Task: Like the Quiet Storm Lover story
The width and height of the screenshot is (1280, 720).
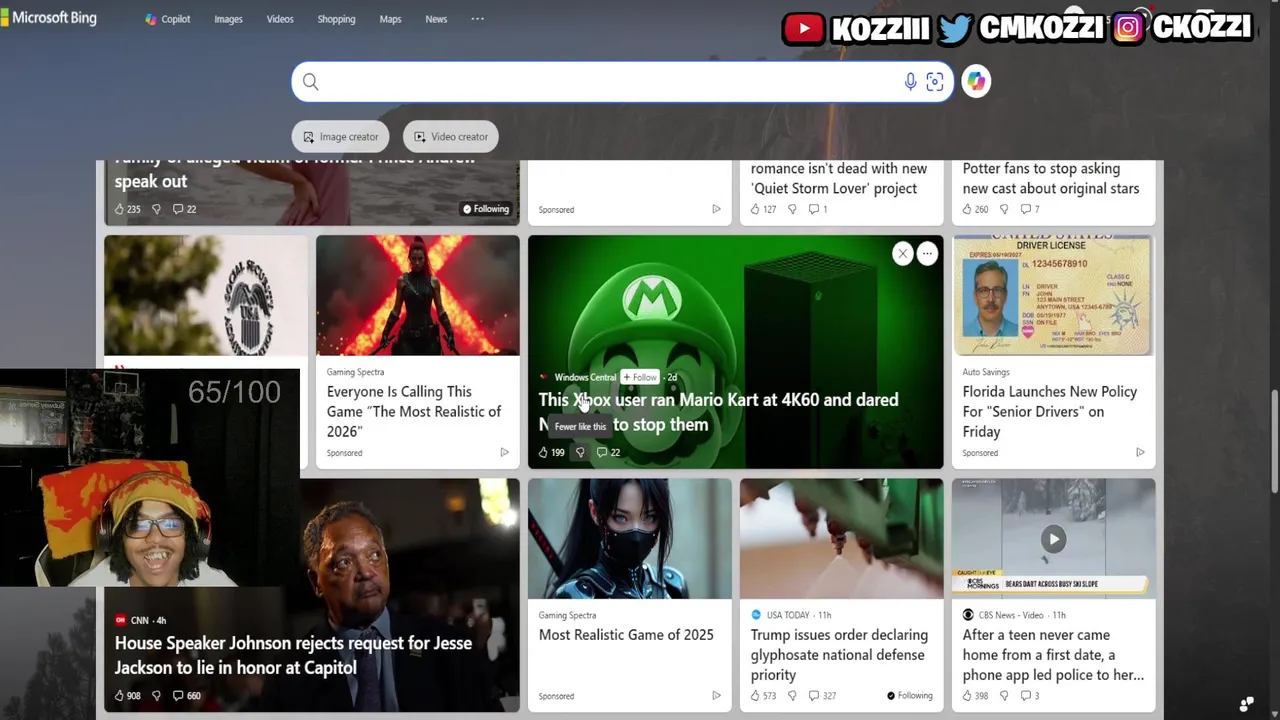Action: pyautogui.click(x=763, y=209)
